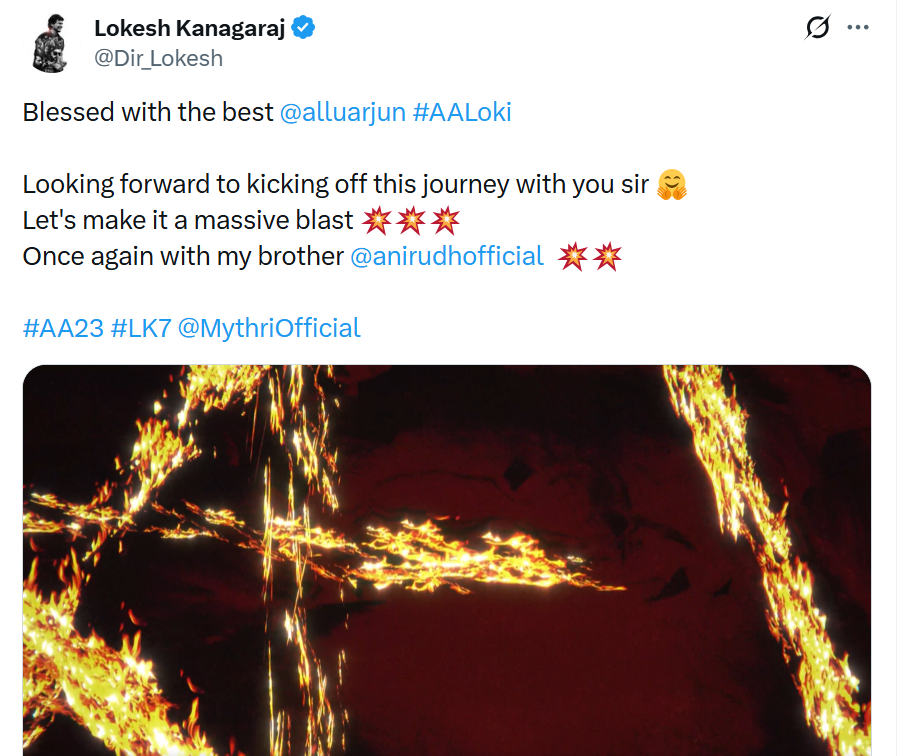Click the "Let's make it a massive blast" text

[188, 220]
